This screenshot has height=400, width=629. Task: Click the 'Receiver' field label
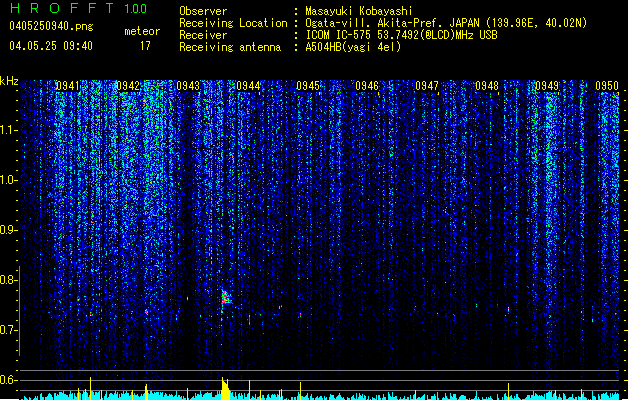click(203, 35)
